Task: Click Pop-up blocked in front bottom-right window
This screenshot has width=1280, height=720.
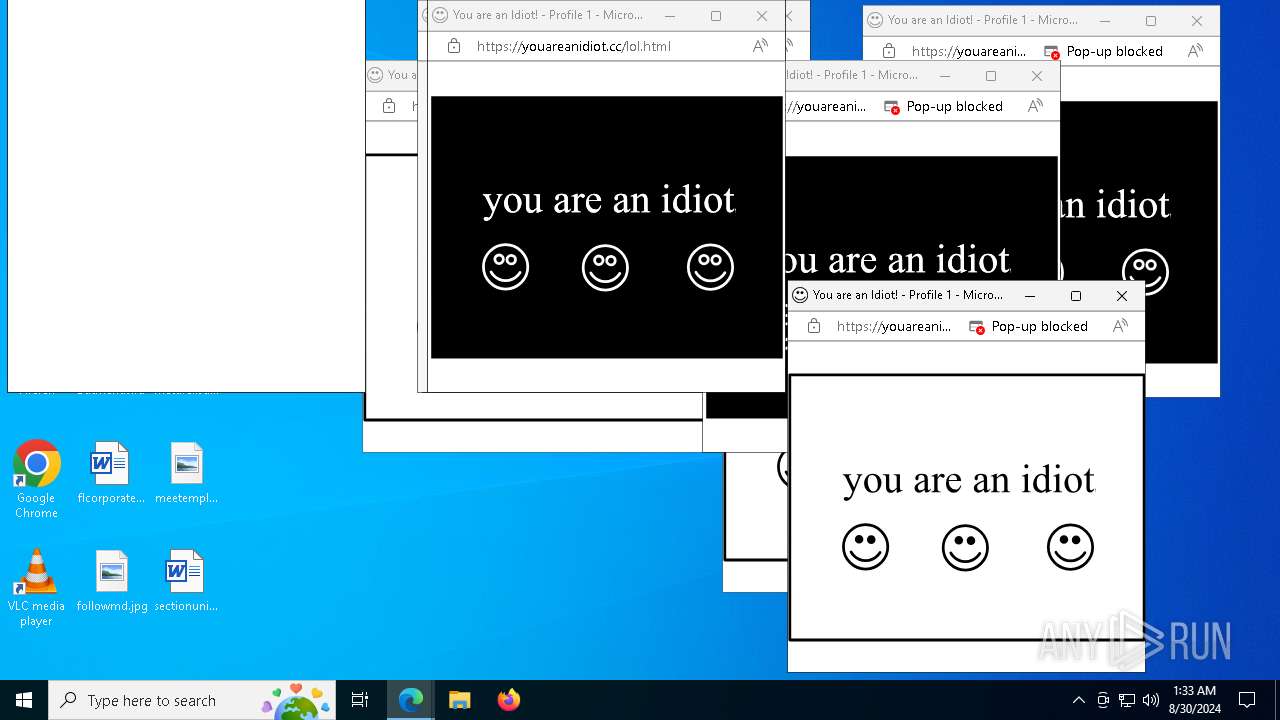Action: coord(1029,326)
